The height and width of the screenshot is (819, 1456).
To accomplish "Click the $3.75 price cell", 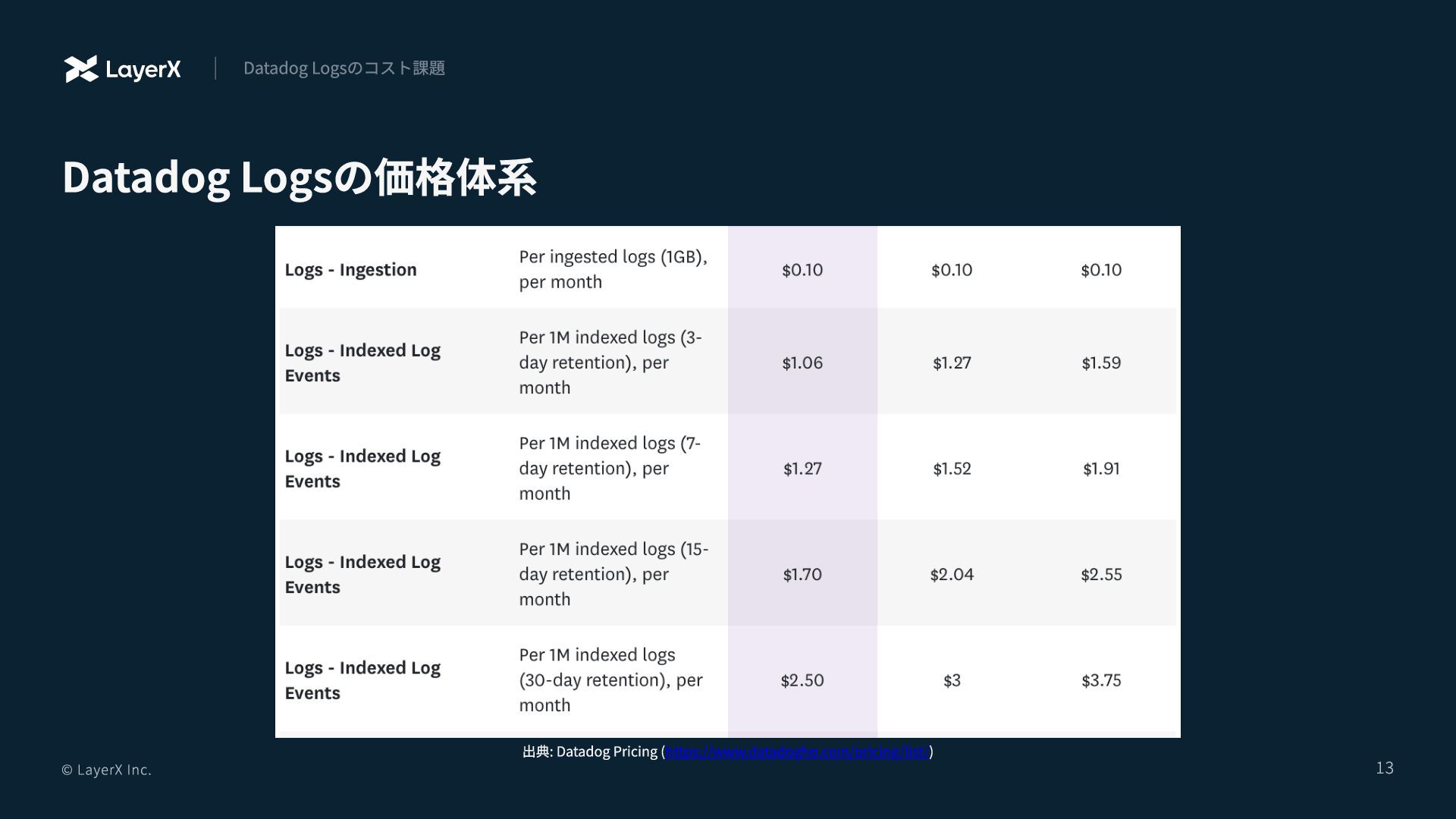I will tap(1101, 680).
